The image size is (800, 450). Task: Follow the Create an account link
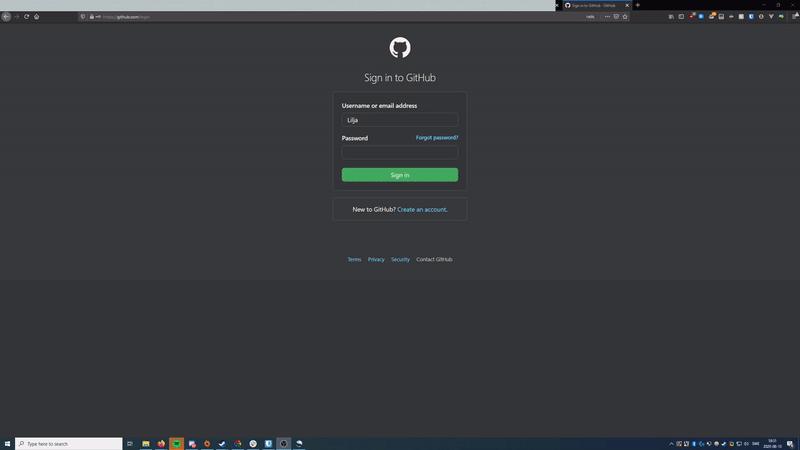pos(421,210)
